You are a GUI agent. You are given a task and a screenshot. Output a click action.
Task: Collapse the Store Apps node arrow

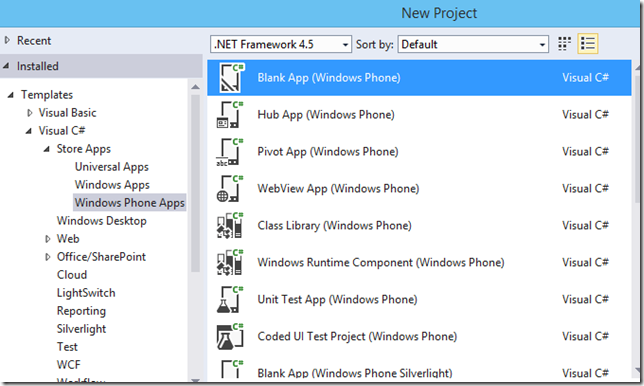(46, 149)
